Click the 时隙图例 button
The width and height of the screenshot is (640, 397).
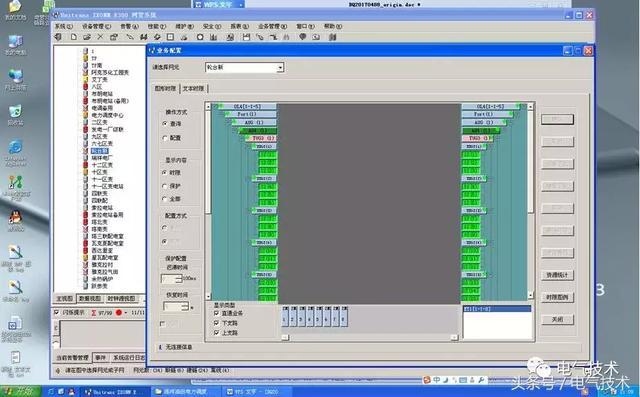coord(557,297)
